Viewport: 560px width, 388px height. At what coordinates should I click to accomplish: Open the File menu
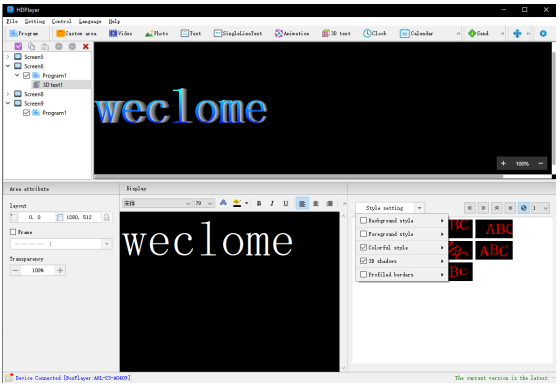coord(12,21)
